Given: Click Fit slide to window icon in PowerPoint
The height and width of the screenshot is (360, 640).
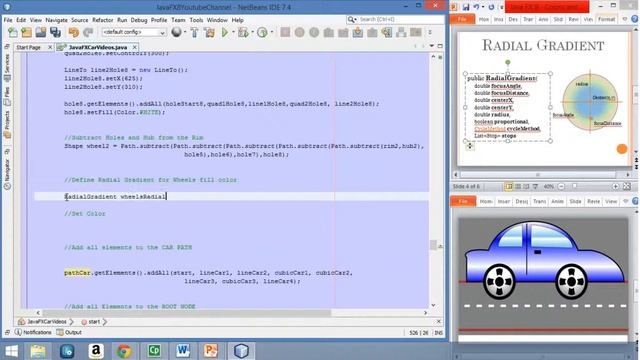Looking at the screenshot, I should click(x=627, y=187).
